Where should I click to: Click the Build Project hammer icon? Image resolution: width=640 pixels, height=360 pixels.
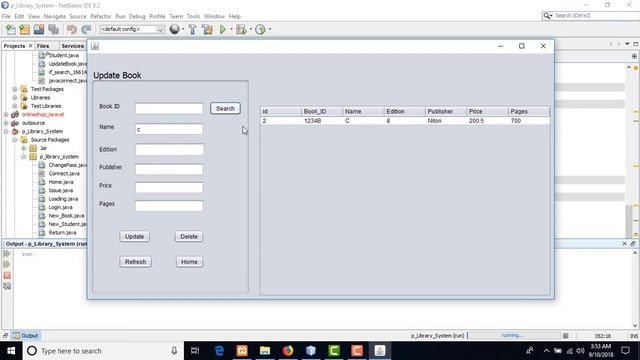(x=192, y=29)
